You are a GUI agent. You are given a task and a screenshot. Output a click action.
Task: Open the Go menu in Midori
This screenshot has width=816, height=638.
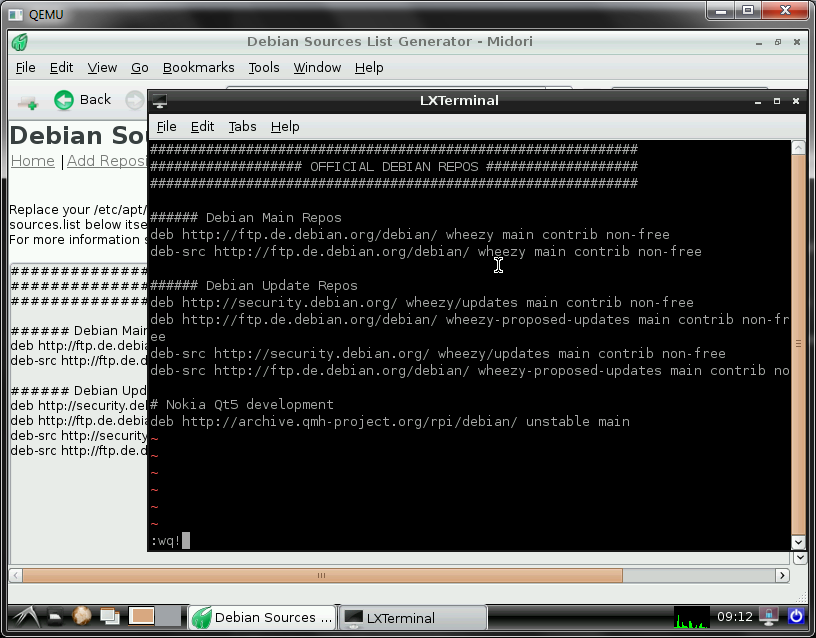139,68
